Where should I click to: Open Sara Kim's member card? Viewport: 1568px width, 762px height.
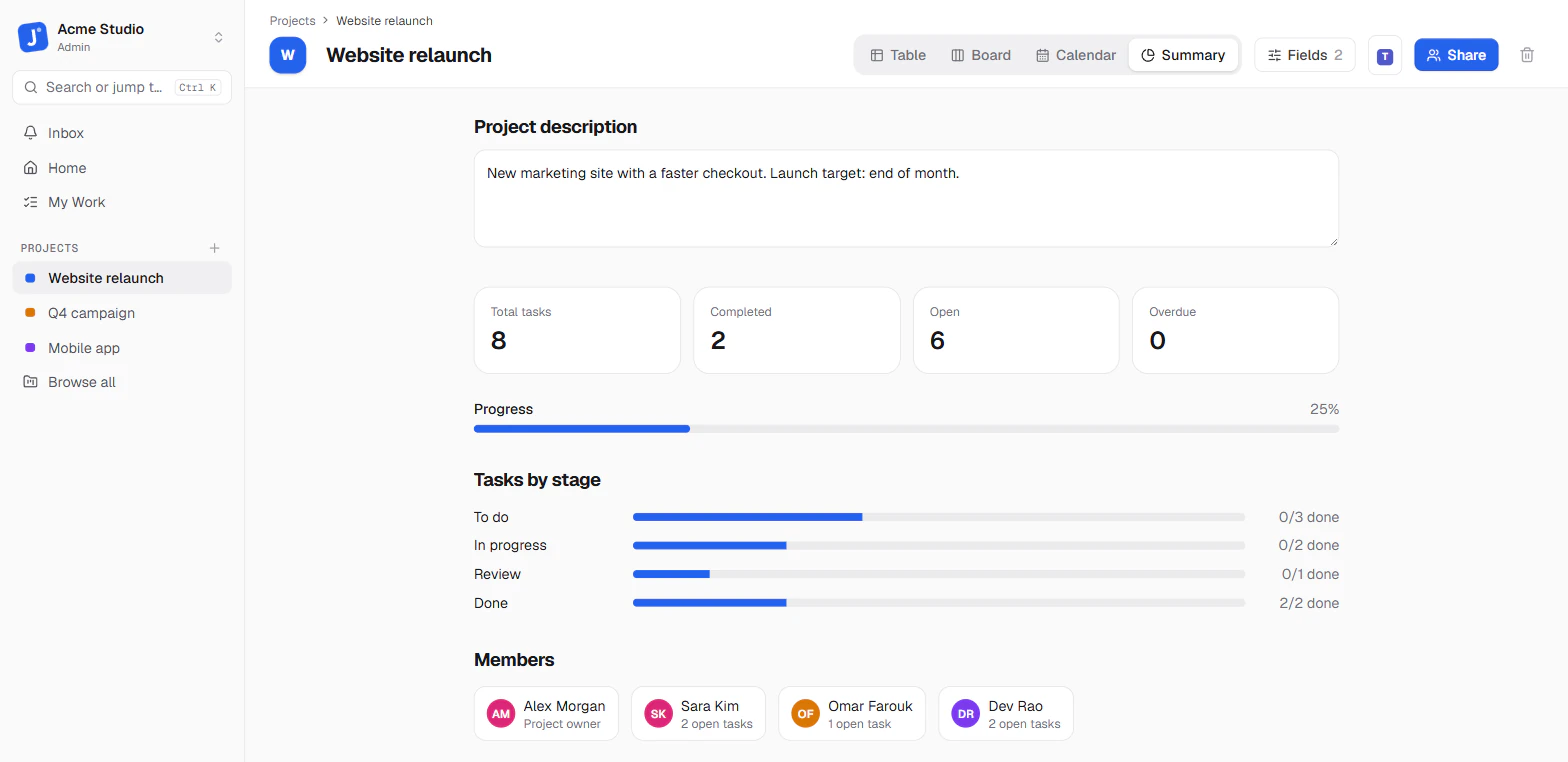pos(698,714)
